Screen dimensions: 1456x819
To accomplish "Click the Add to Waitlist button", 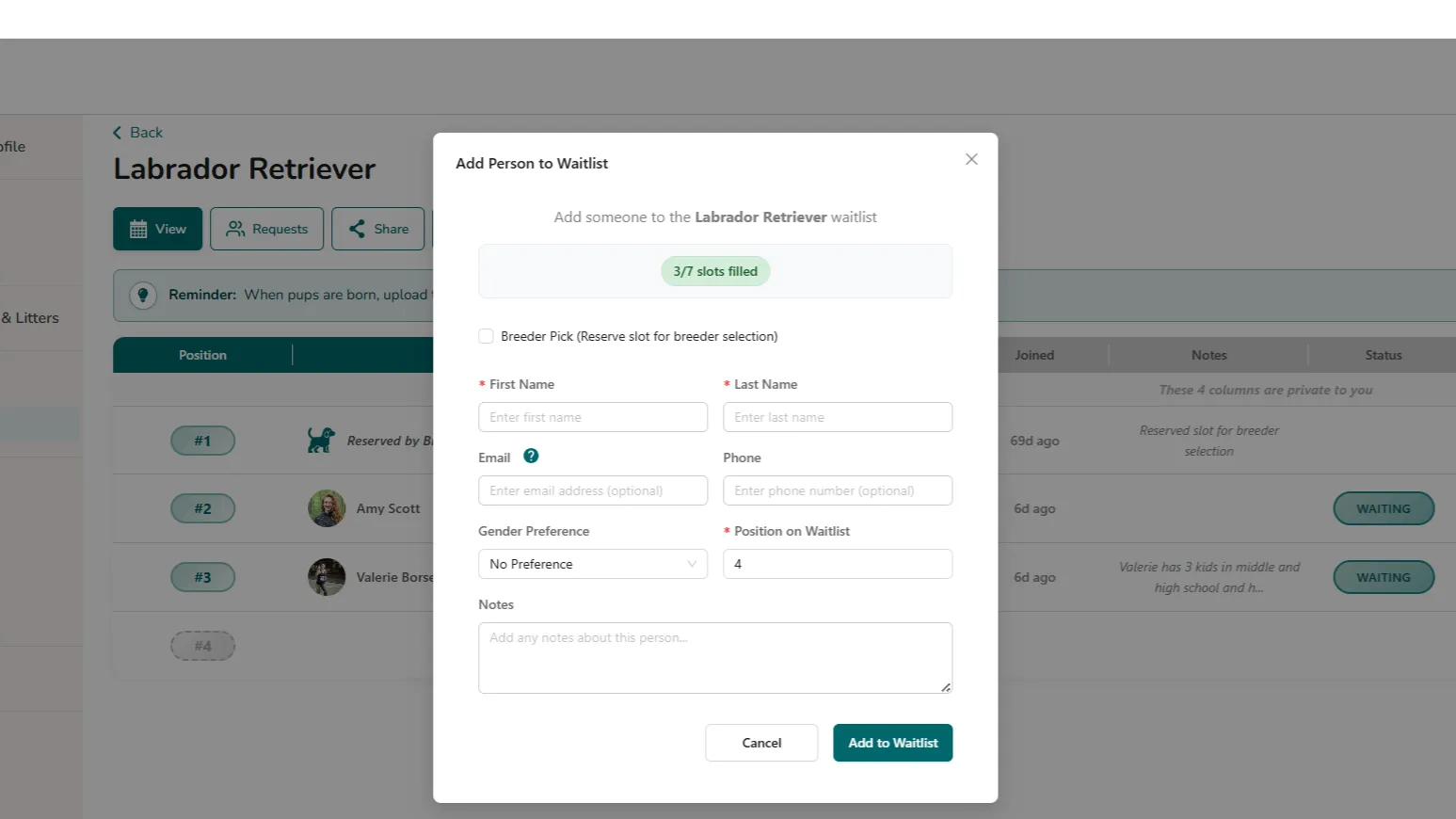I will 892,743.
